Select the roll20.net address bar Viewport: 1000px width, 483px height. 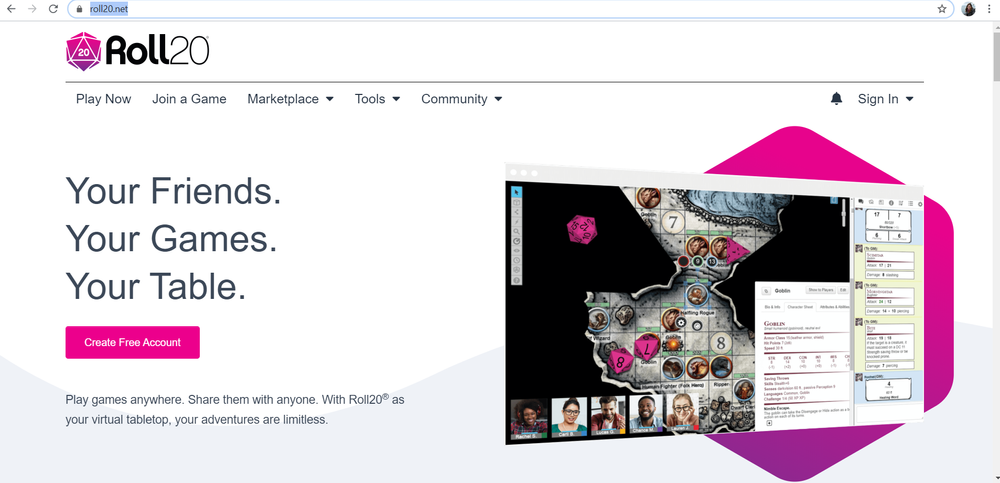coord(510,9)
